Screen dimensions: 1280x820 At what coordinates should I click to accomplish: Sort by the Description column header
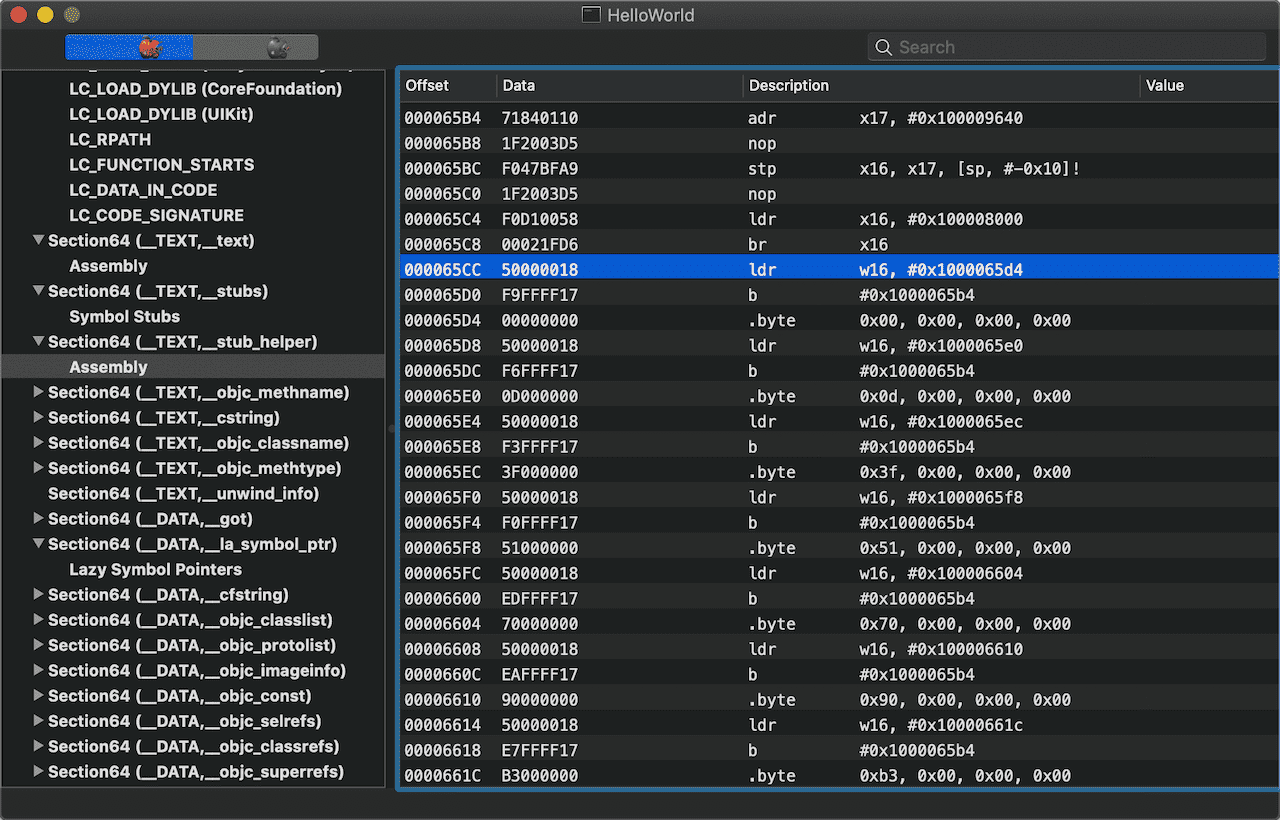coord(941,86)
